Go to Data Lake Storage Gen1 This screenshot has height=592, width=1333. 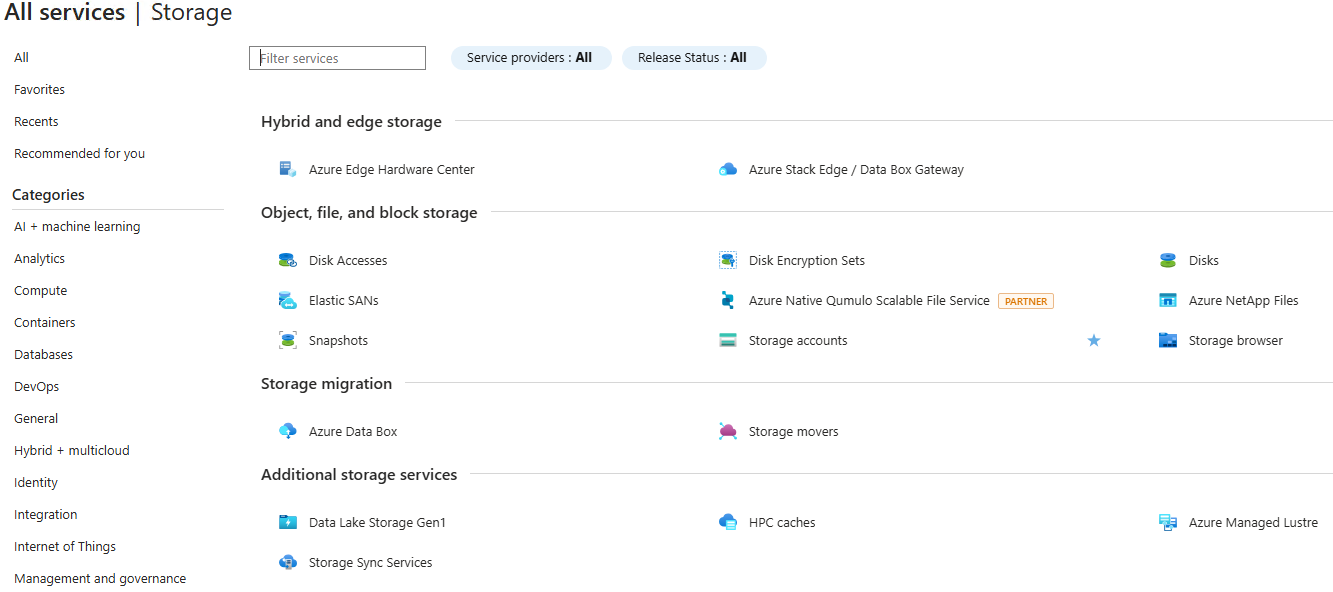pyautogui.click(x=377, y=522)
